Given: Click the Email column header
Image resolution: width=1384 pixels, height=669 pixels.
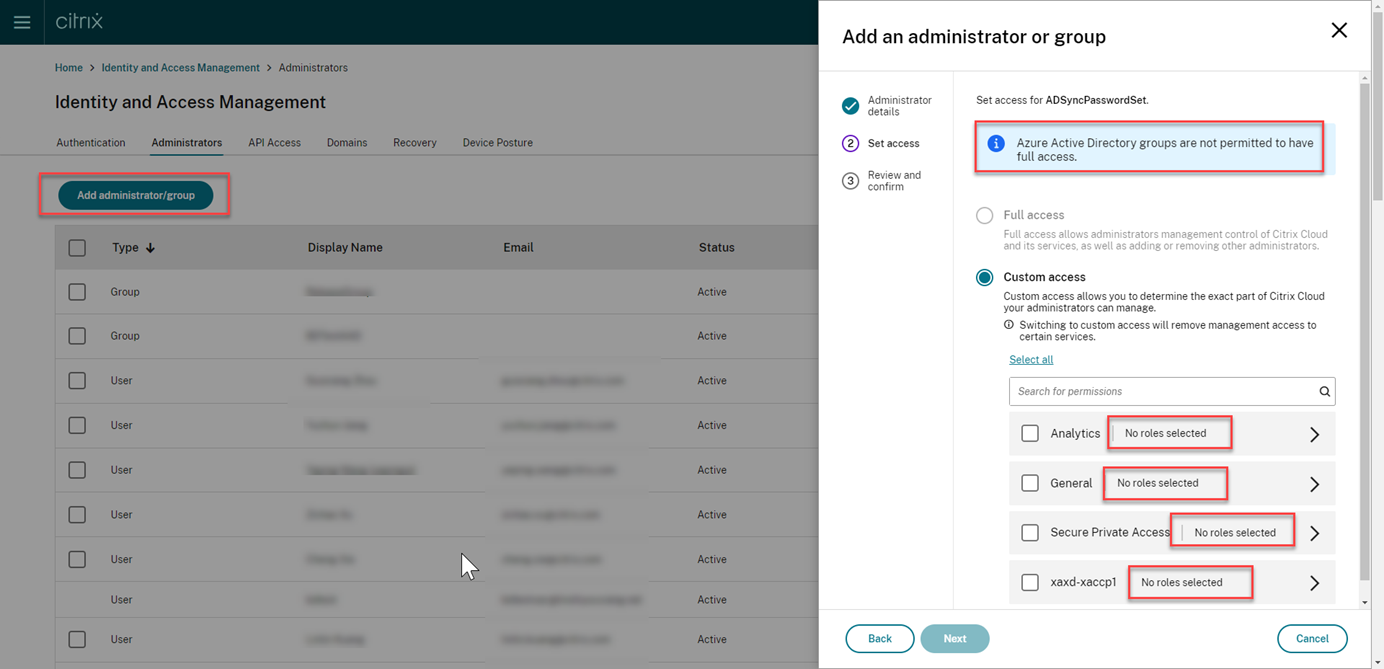Looking at the screenshot, I should click(x=518, y=248).
